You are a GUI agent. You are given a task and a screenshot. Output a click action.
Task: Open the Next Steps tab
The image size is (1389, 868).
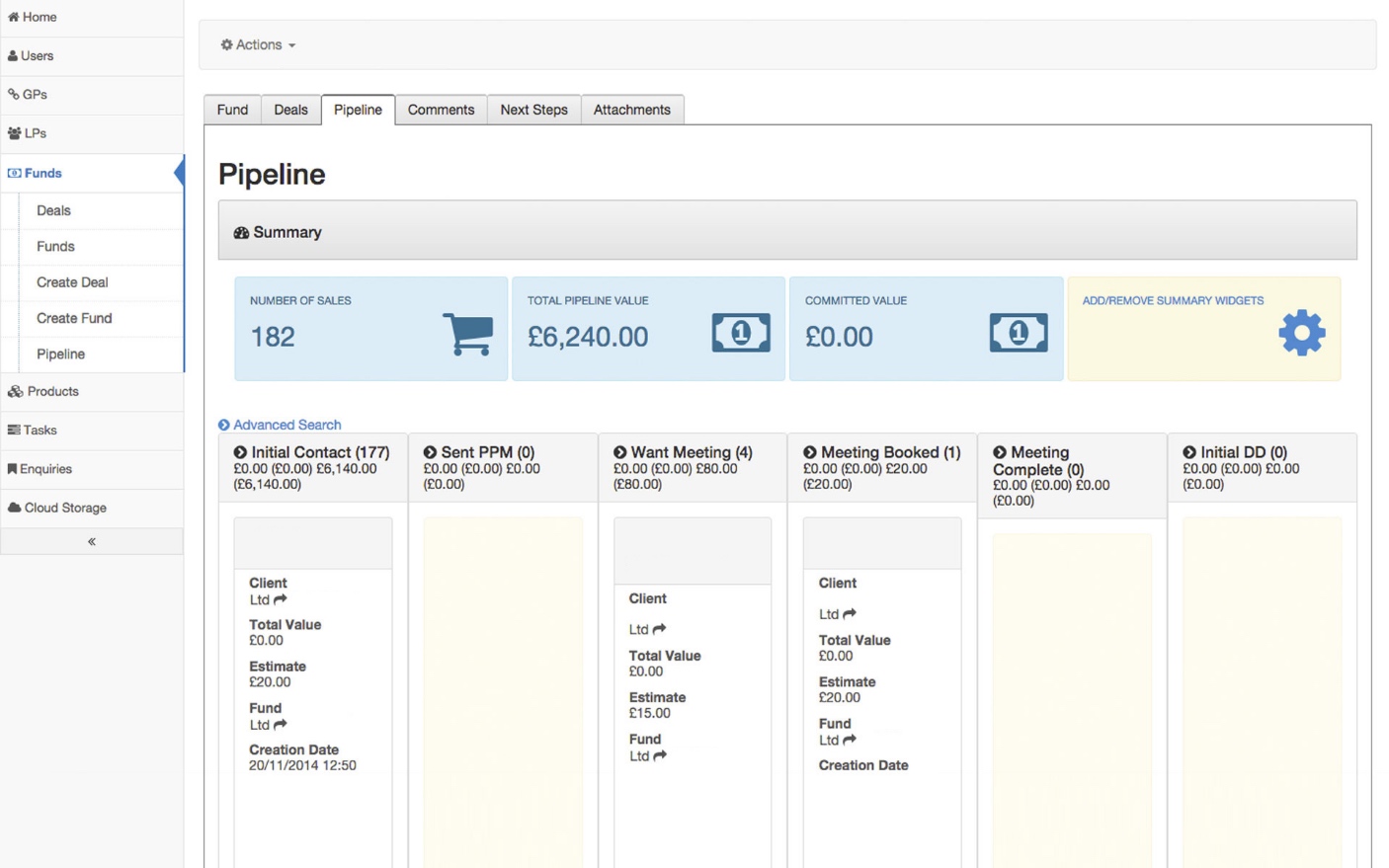533,110
